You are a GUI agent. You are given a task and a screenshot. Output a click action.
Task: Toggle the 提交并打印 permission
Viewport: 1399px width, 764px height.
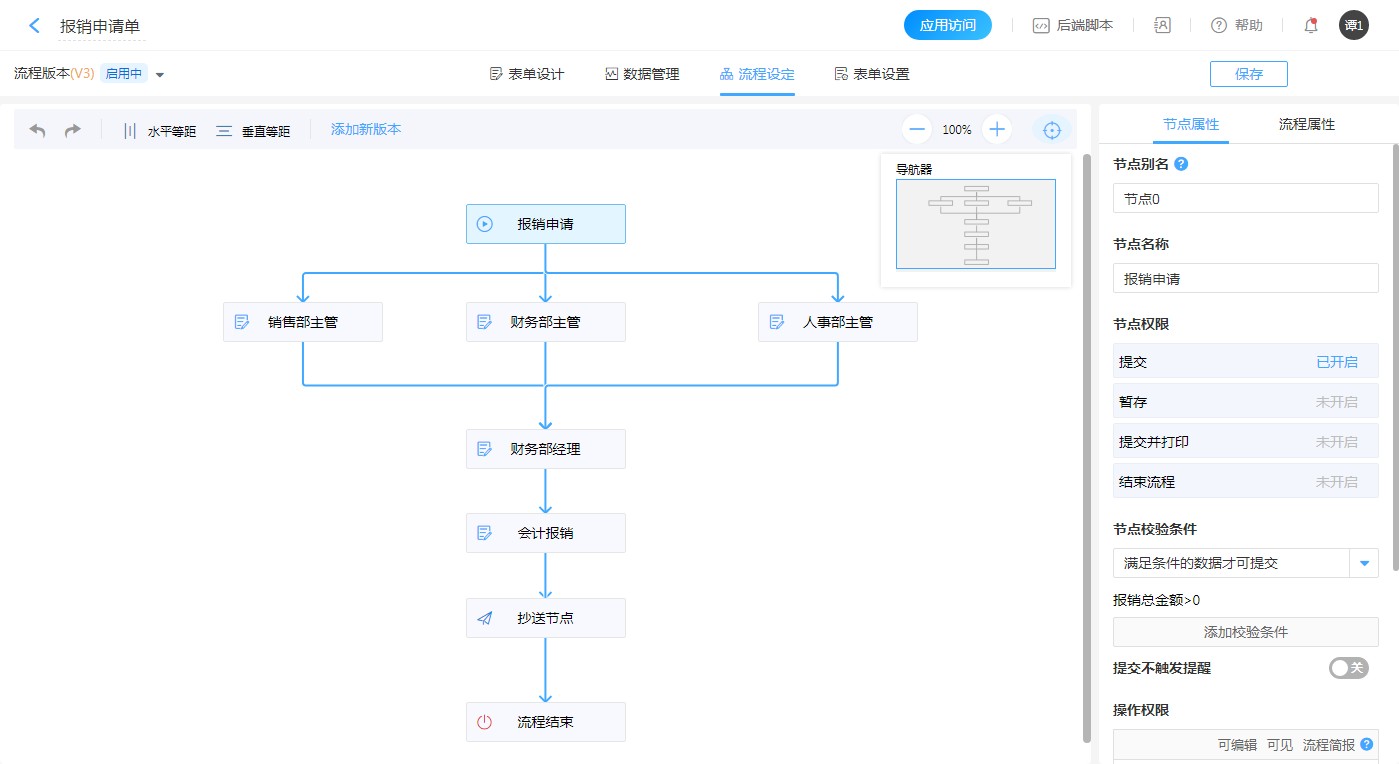pyautogui.click(x=1336, y=442)
